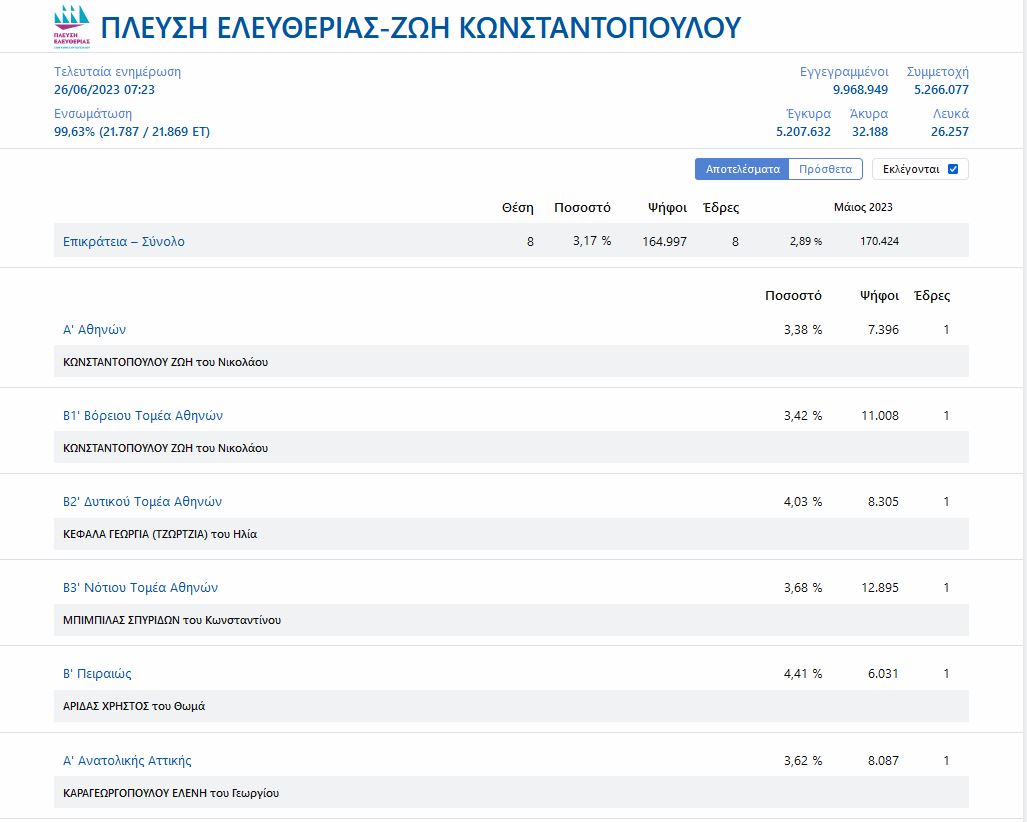Image resolution: width=1027 pixels, height=822 pixels.
Task: Toggle the Εκλέγονται checkbox
Action: pyautogui.click(x=952, y=169)
